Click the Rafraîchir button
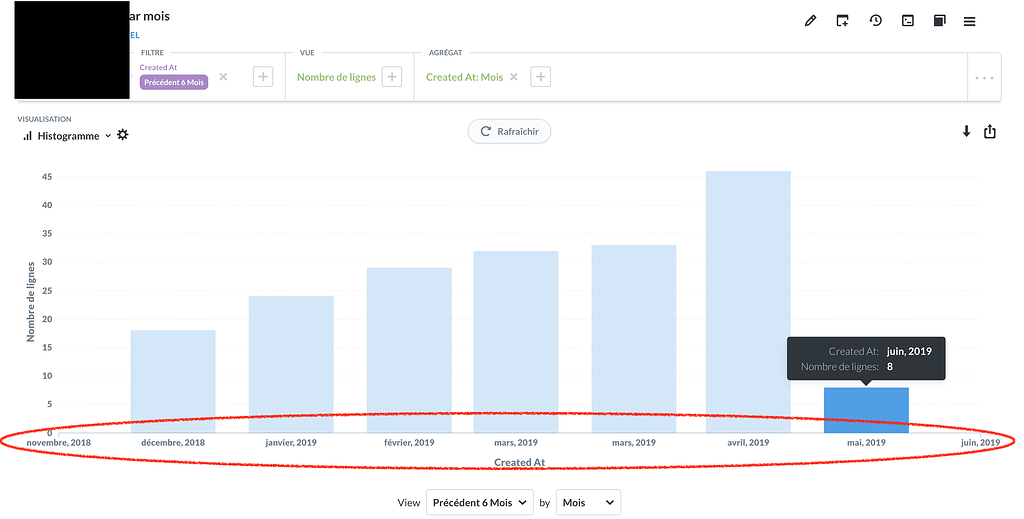 tap(509, 131)
